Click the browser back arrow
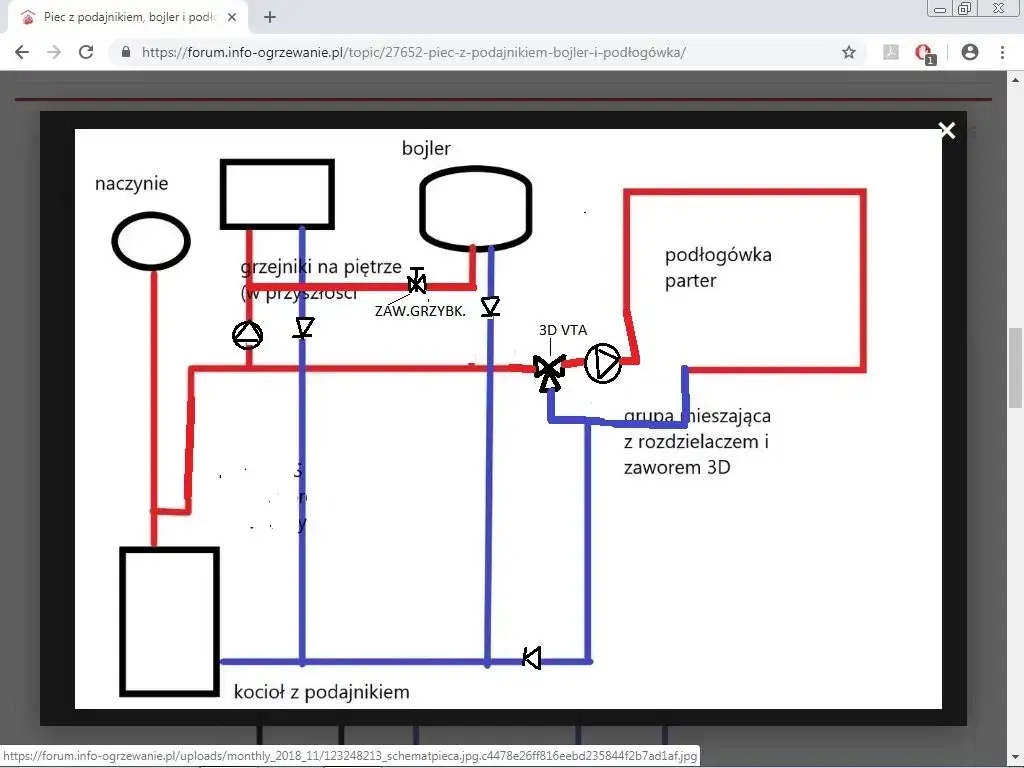 [x=22, y=52]
